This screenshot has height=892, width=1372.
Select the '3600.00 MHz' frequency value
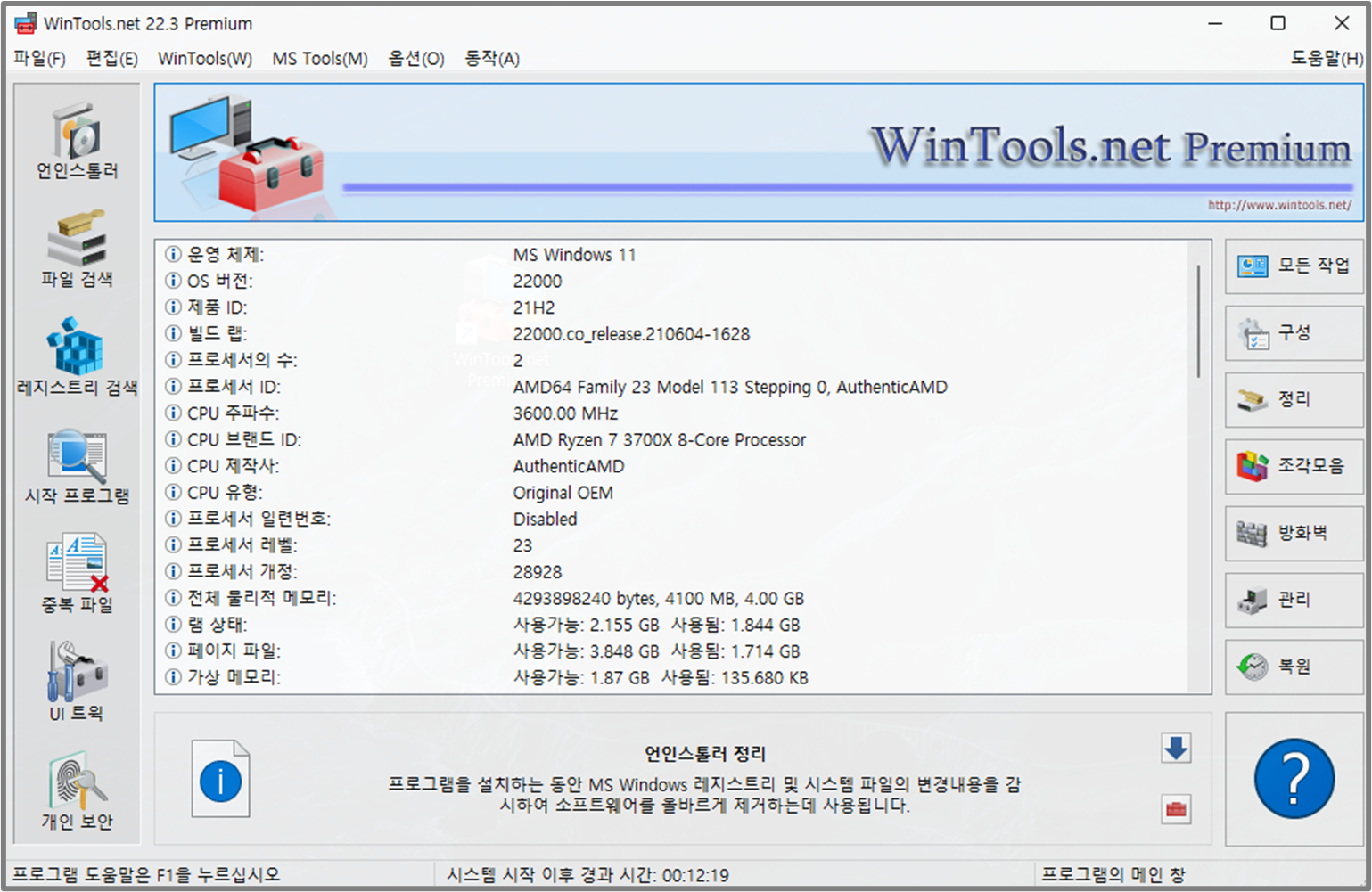565,413
